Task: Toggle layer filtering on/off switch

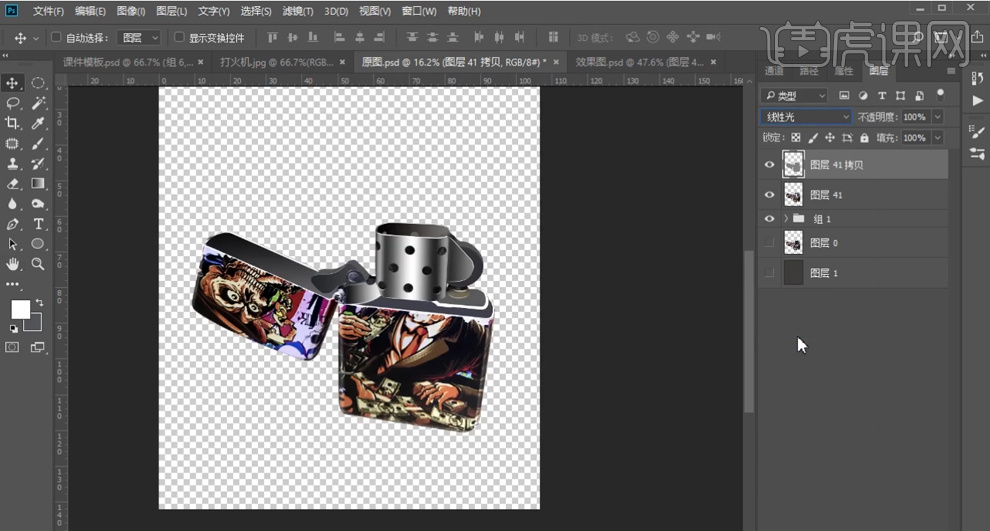Action: coord(940,95)
